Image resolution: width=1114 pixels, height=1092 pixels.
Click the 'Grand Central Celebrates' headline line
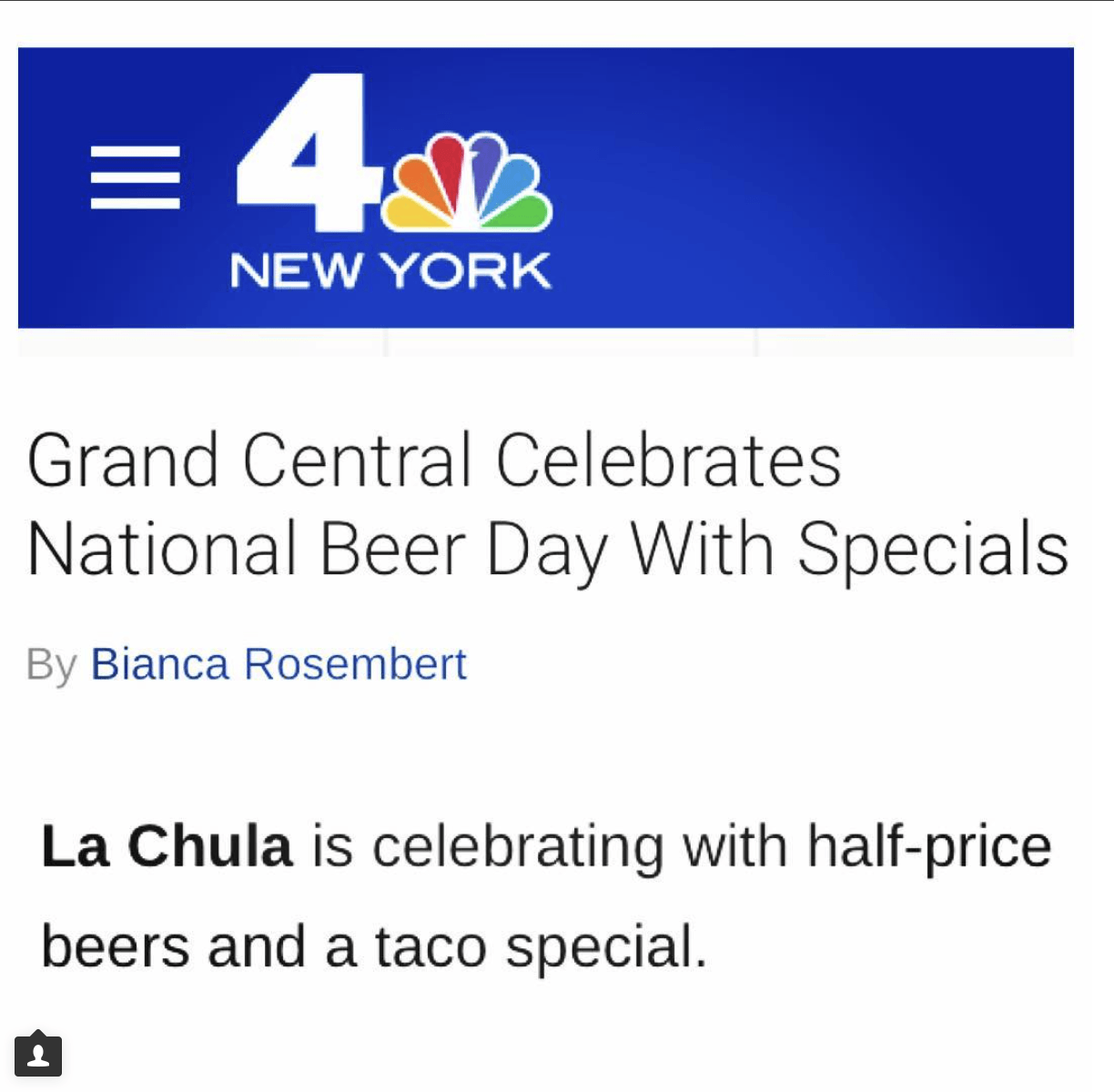[433, 460]
